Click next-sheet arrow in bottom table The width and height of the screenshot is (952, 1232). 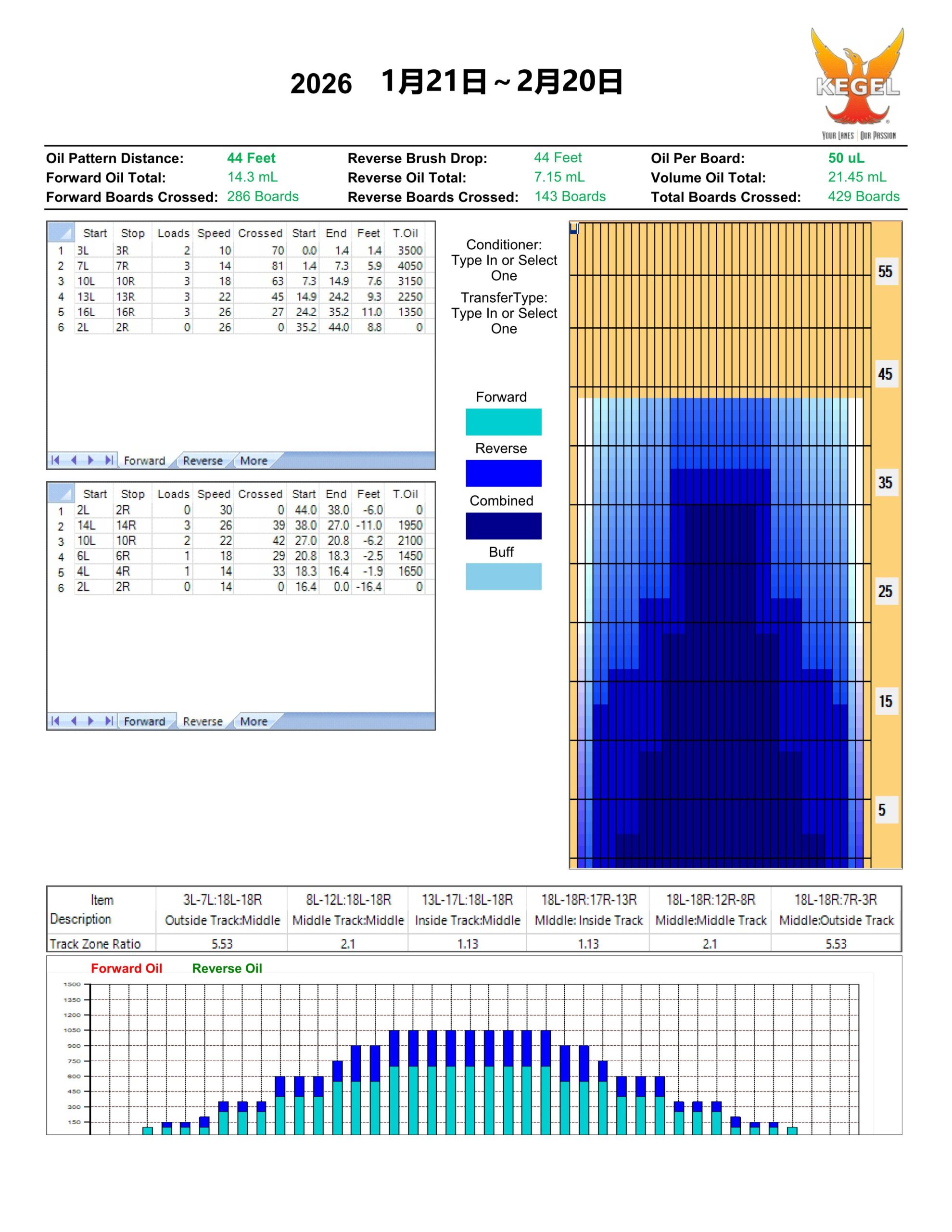(x=91, y=721)
